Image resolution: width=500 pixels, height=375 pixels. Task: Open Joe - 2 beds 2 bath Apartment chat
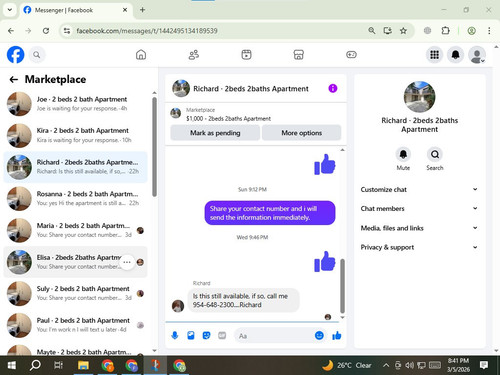pos(75,104)
